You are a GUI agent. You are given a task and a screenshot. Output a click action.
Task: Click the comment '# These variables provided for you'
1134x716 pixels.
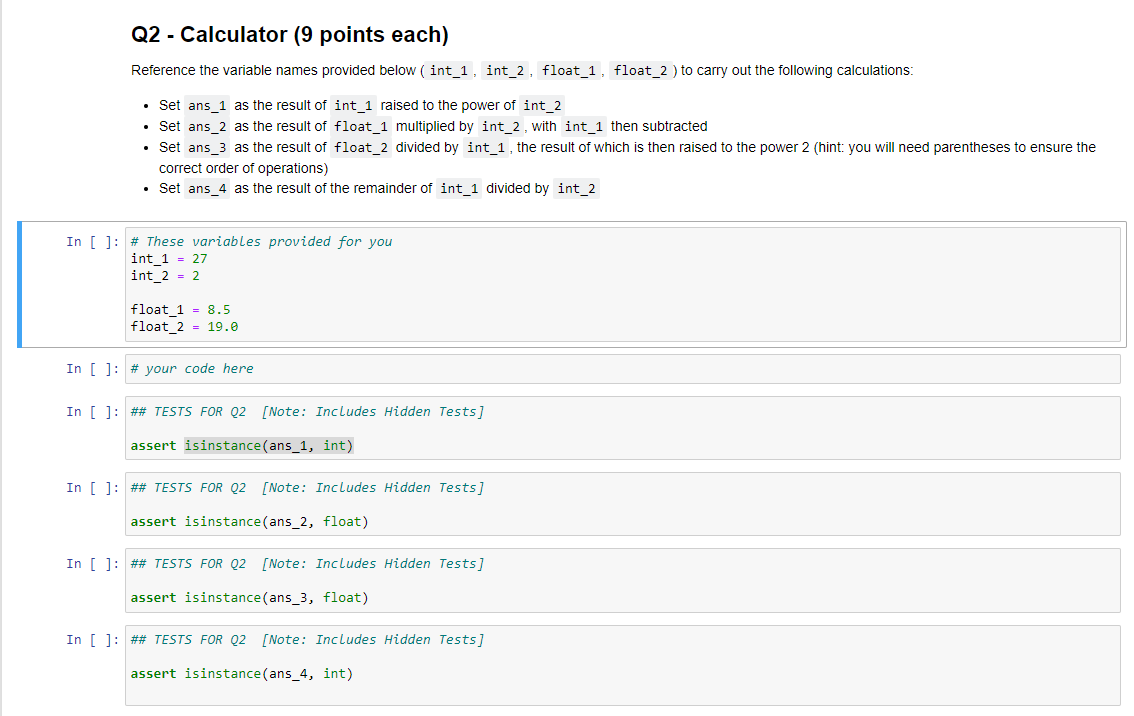point(261,241)
